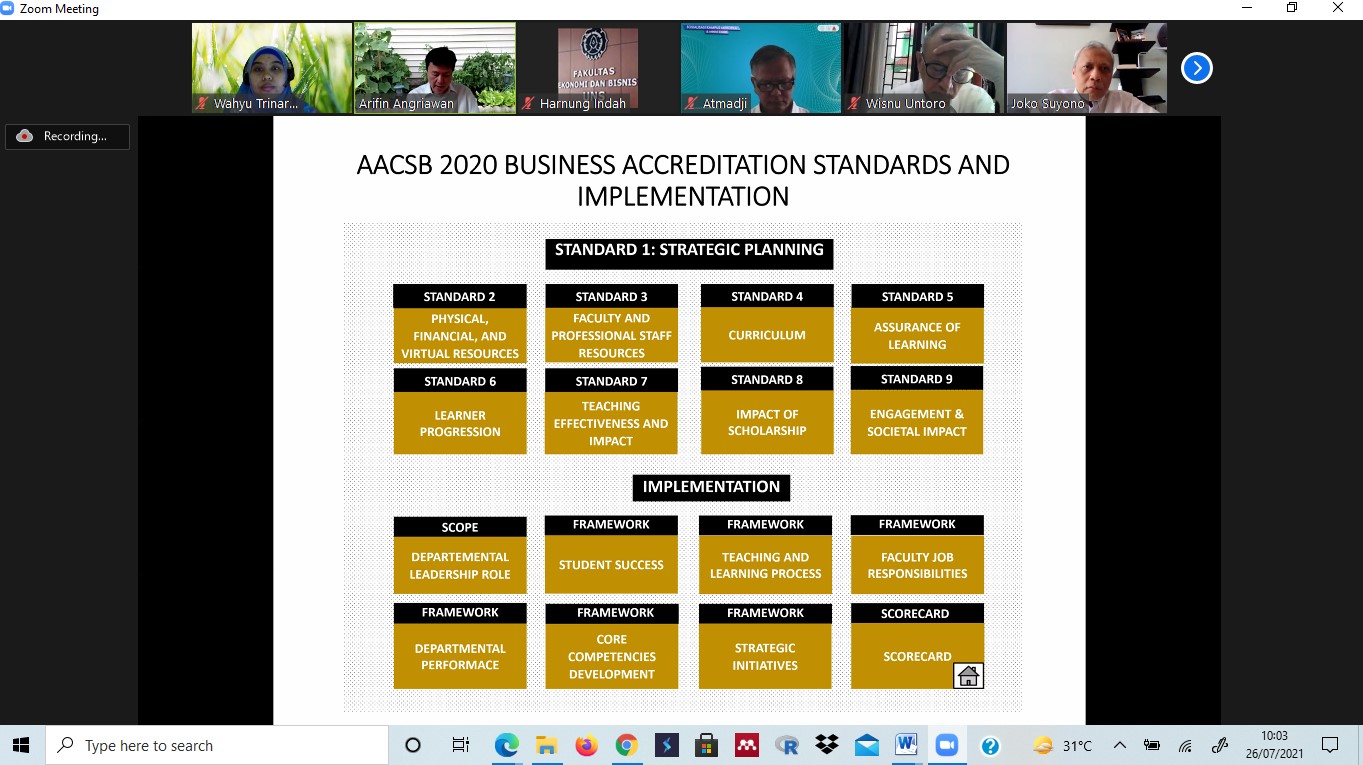Open the notification center icon
The image size is (1363, 765).
tap(1330, 745)
